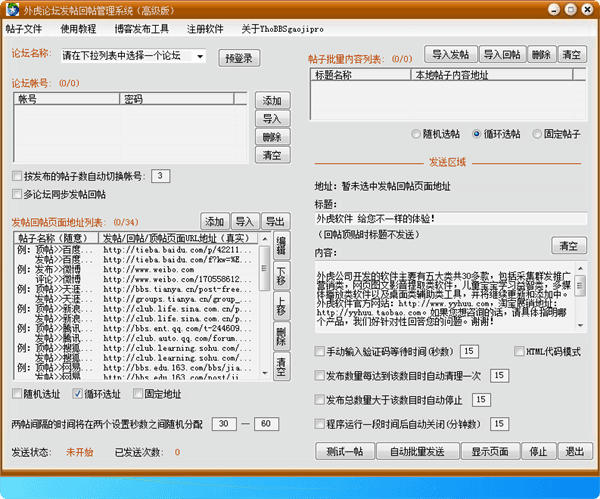Click the 导入发帖 button
Screen dimensions: 600x499
point(449,53)
